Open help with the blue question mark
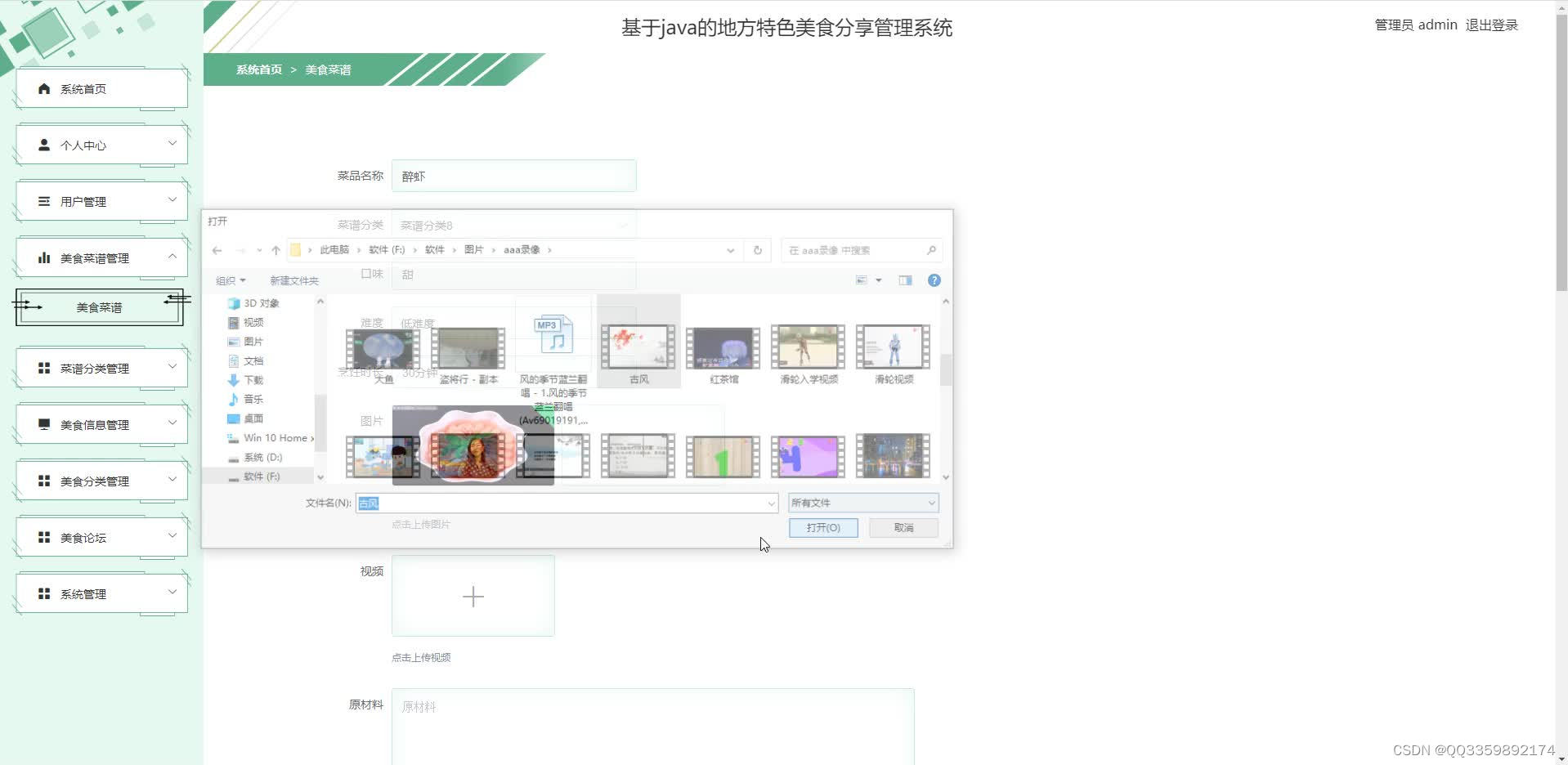The image size is (1568, 765). pos(934,280)
